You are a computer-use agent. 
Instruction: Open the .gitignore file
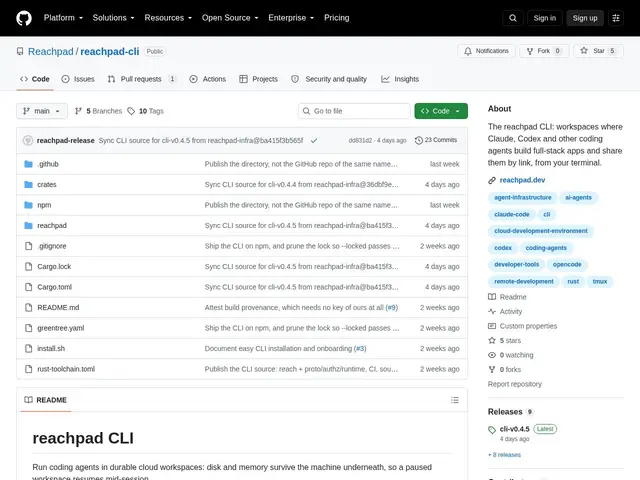click(x=52, y=246)
